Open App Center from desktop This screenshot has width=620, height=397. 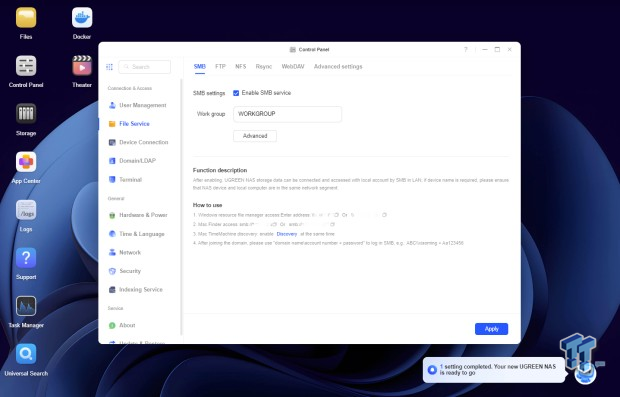(26, 162)
